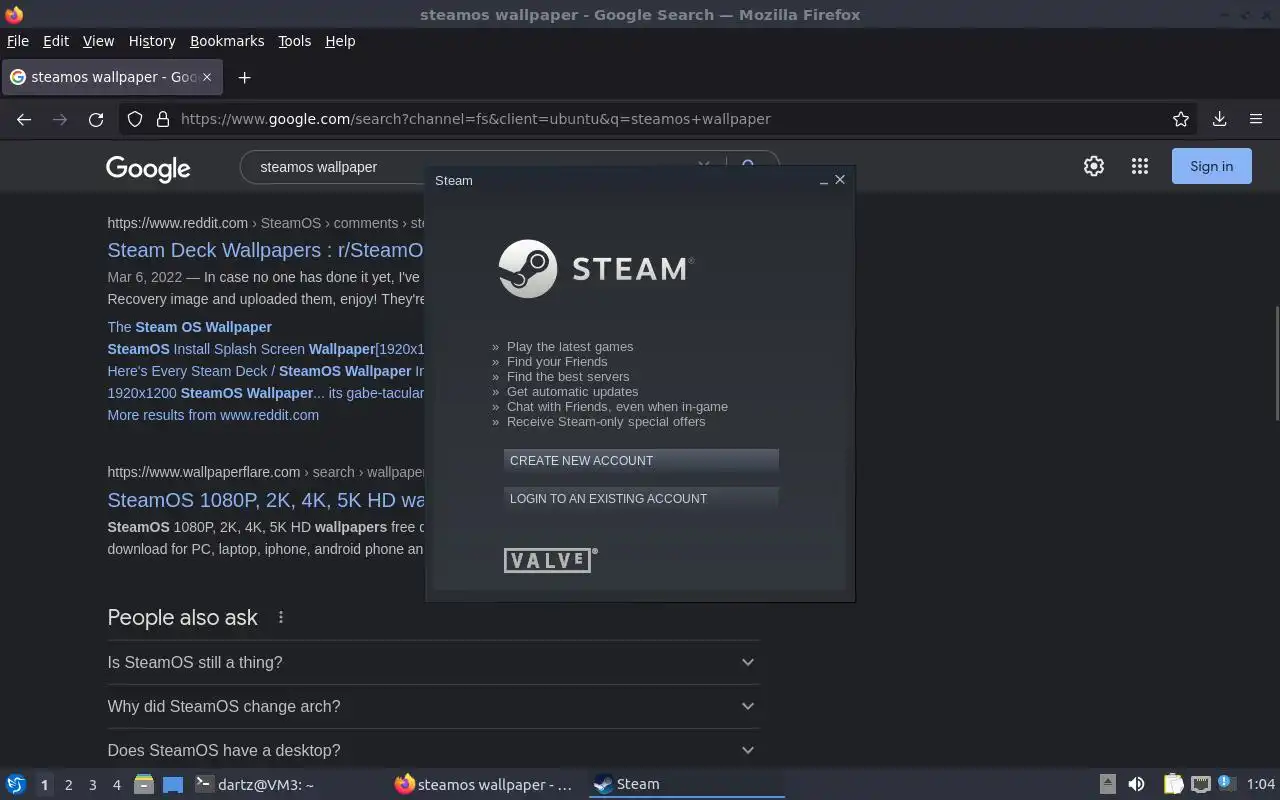
Task: Open the tracking protection shield icon
Action: click(135, 119)
